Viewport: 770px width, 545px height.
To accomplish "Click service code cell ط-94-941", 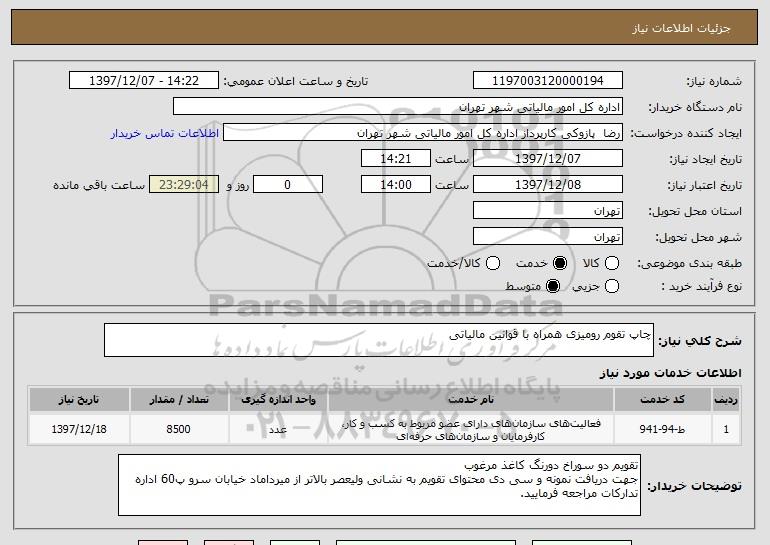I will click(662, 429).
